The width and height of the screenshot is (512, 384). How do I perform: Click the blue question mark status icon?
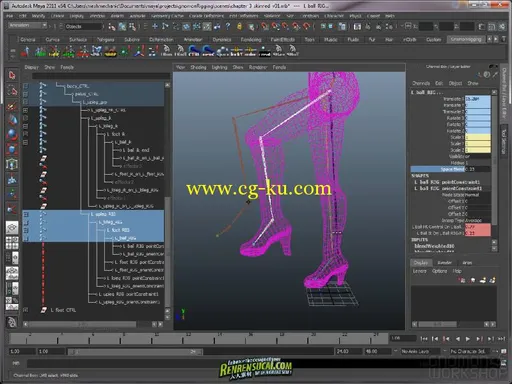pyautogui.click(x=228, y=26)
